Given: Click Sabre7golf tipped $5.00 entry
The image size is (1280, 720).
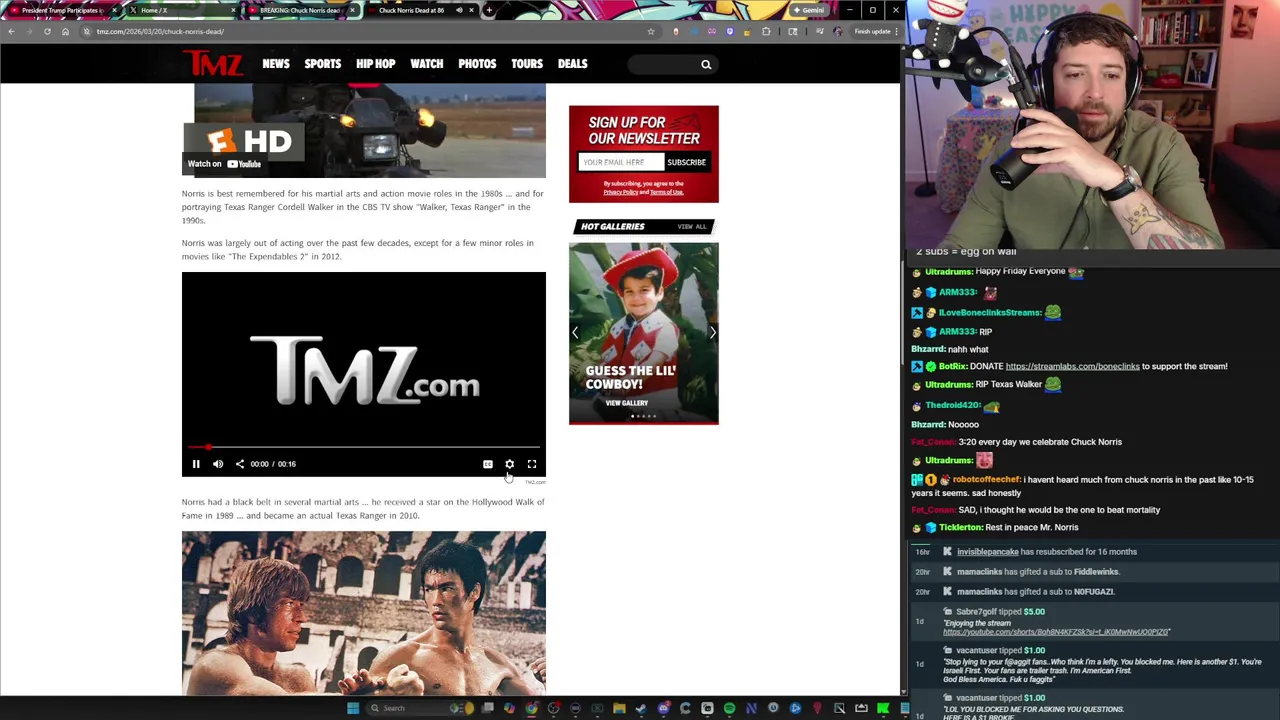Looking at the screenshot, I should click(1000, 611).
